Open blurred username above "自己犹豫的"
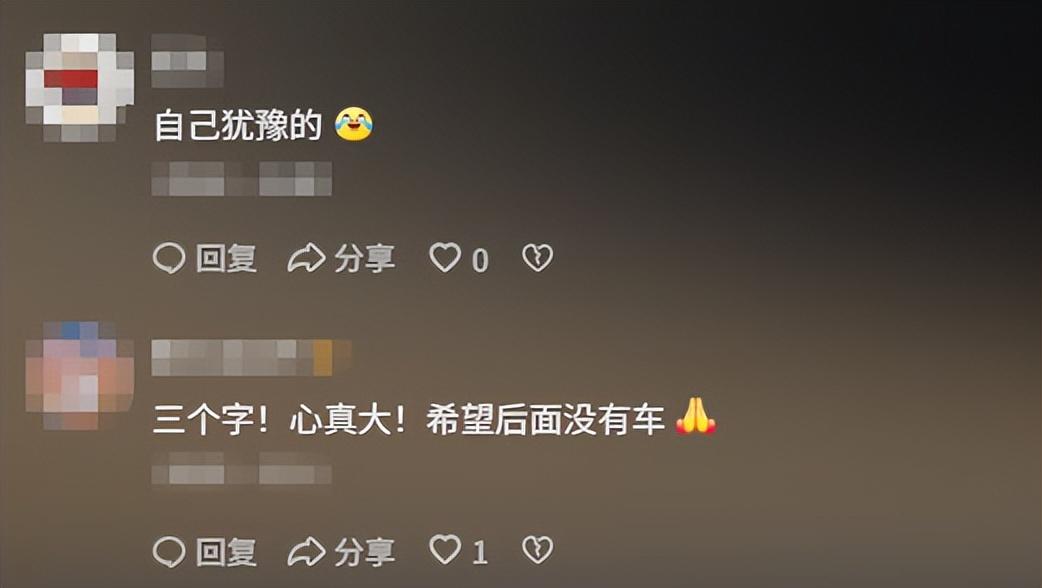This screenshot has height=588, width=1042. tap(187, 61)
